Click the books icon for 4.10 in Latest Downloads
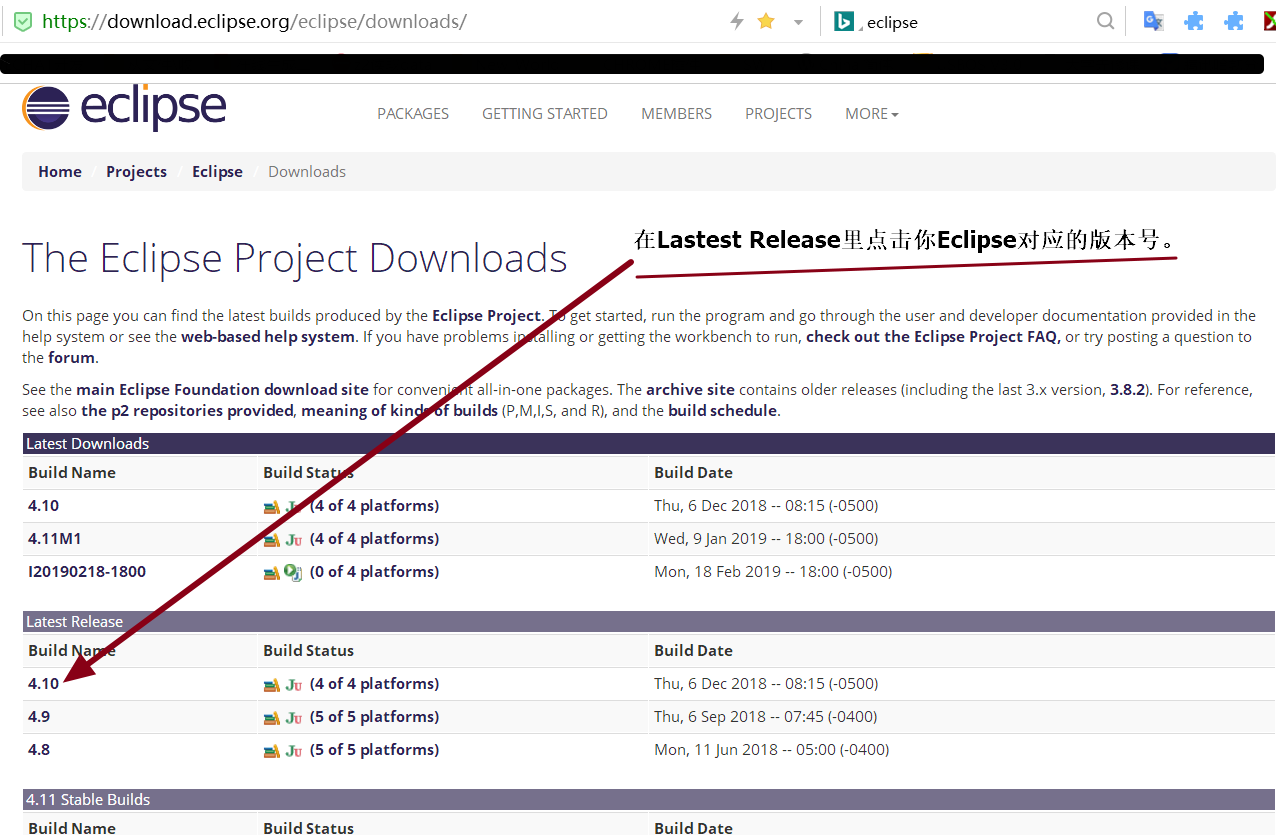 pos(271,507)
